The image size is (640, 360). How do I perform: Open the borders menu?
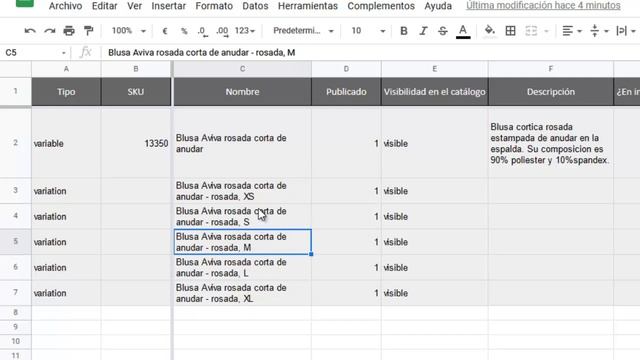point(510,31)
